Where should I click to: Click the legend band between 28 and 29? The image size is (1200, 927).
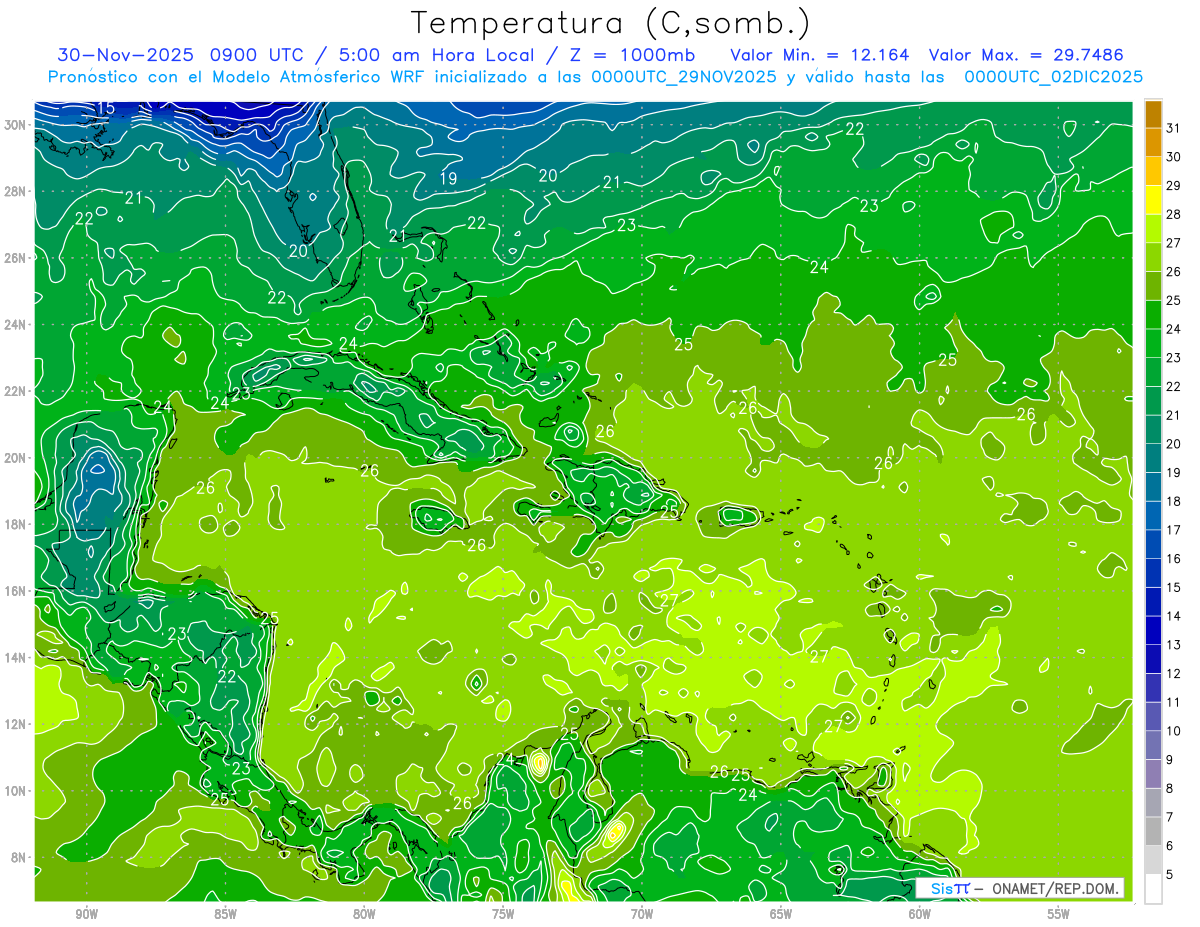(x=1154, y=200)
